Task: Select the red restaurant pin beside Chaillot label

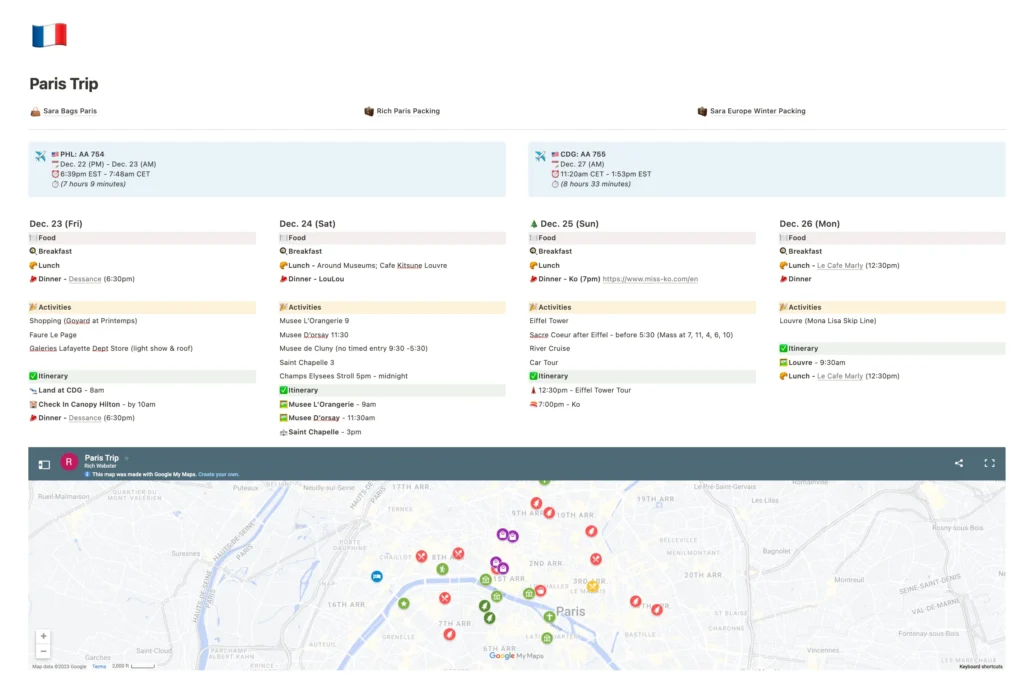Action: pos(422,556)
